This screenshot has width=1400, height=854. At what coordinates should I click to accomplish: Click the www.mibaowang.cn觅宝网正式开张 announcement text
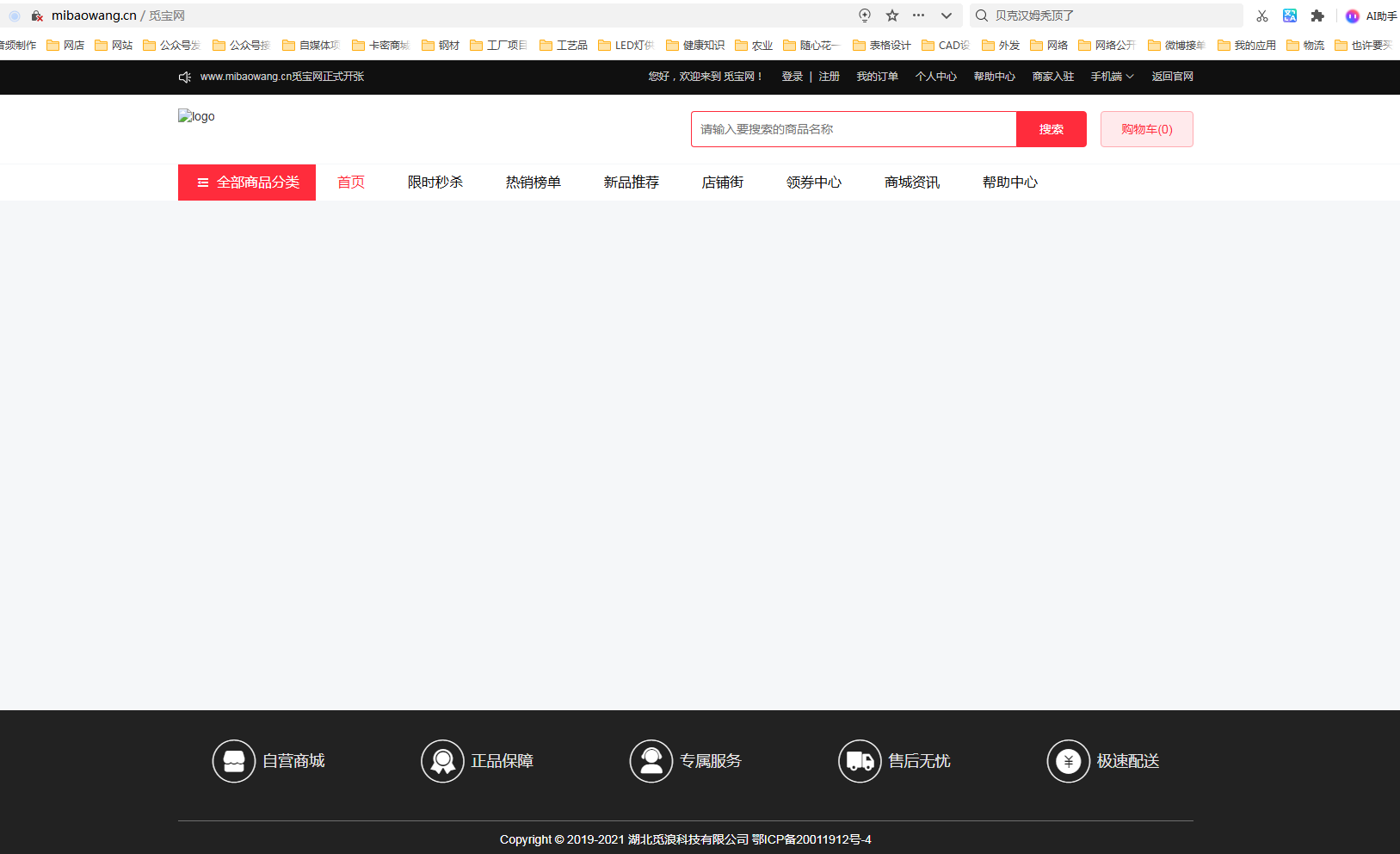pos(282,77)
